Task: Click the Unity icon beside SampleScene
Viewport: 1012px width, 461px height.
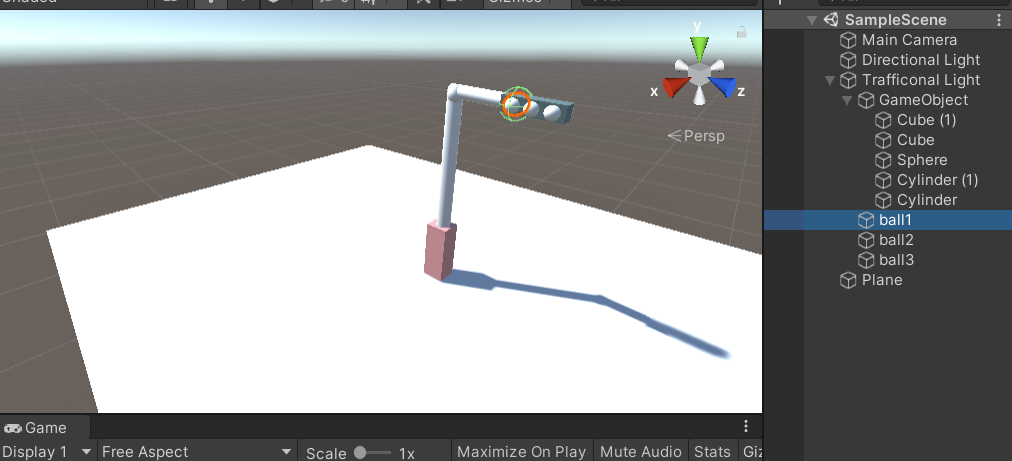Action: tap(832, 20)
